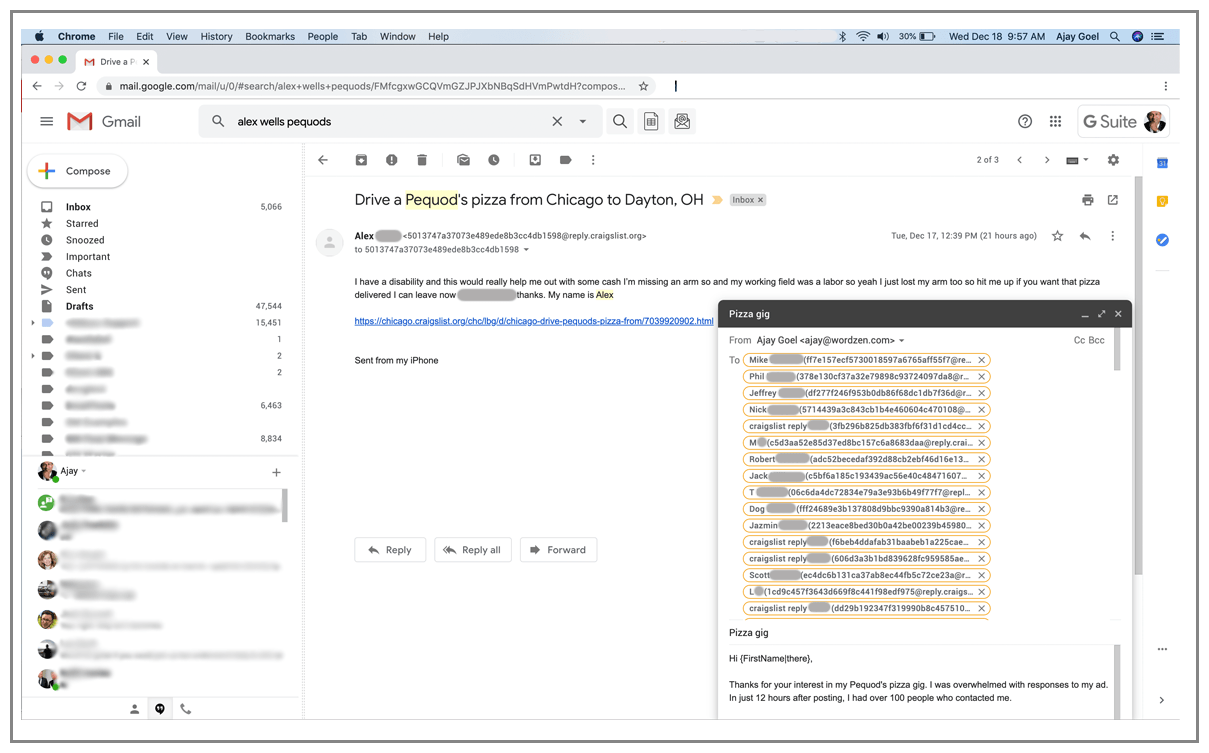1209x753 pixels.
Task: Open the Labels icon in toolbar
Action: click(565, 160)
